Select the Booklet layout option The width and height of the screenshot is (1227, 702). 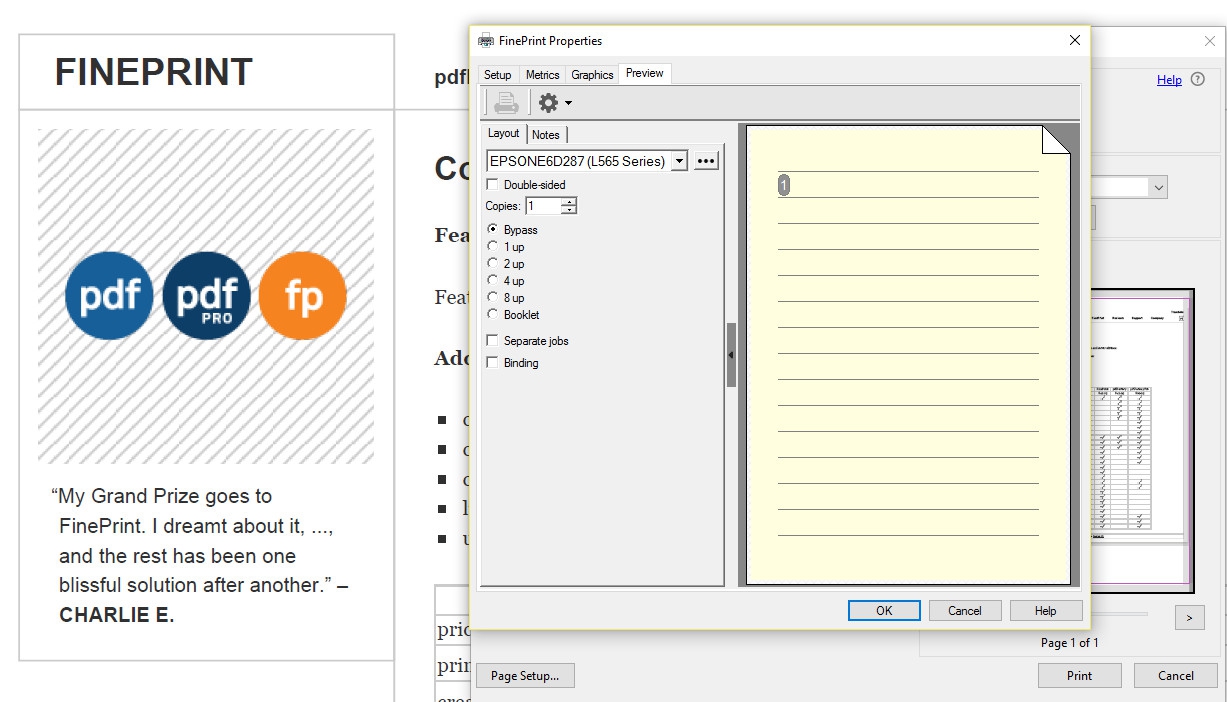point(492,314)
